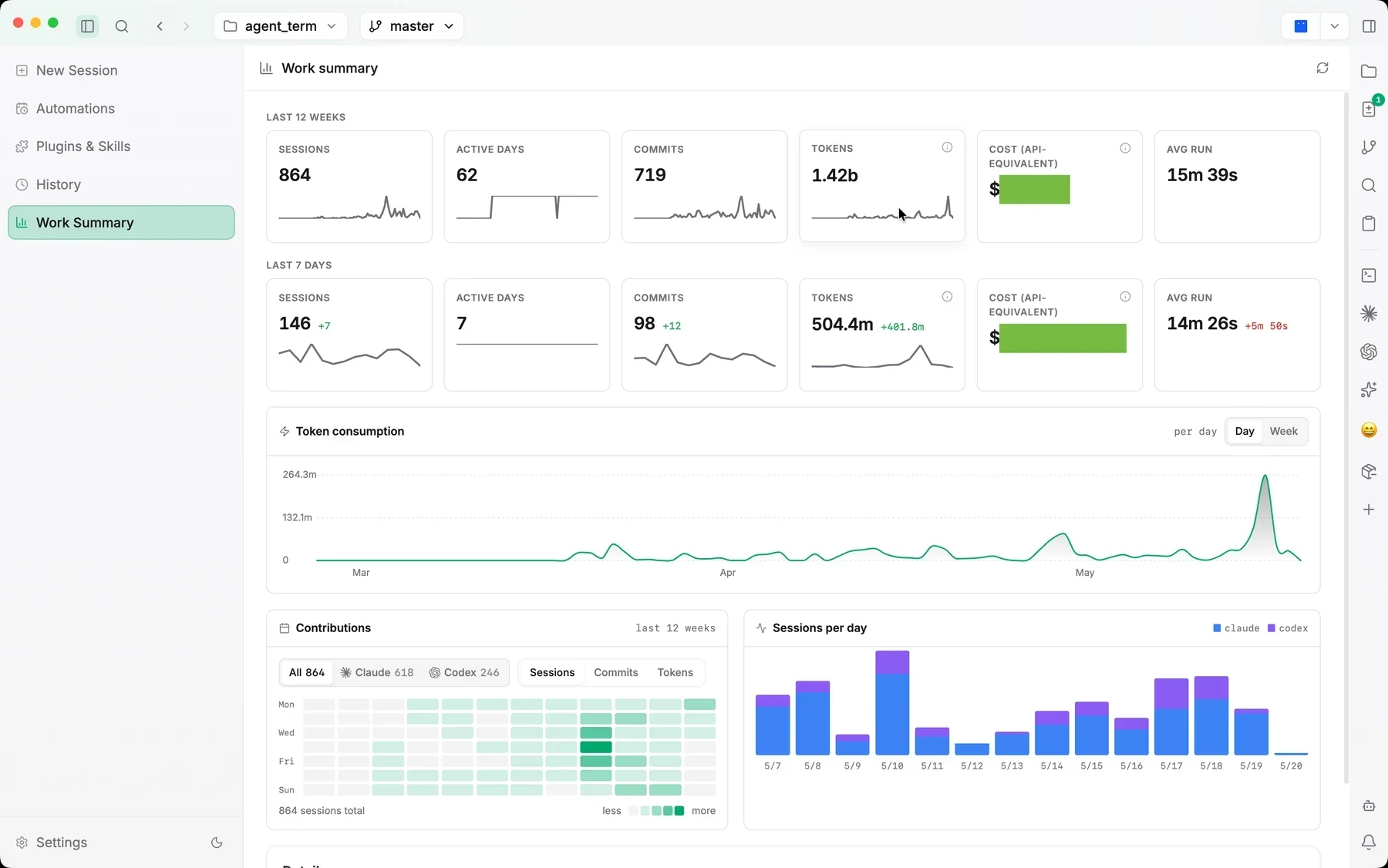Open the master branch dropdown
Image resolution: width=1388 pixels, height=868 pixels.
click(x=412, y=26)
